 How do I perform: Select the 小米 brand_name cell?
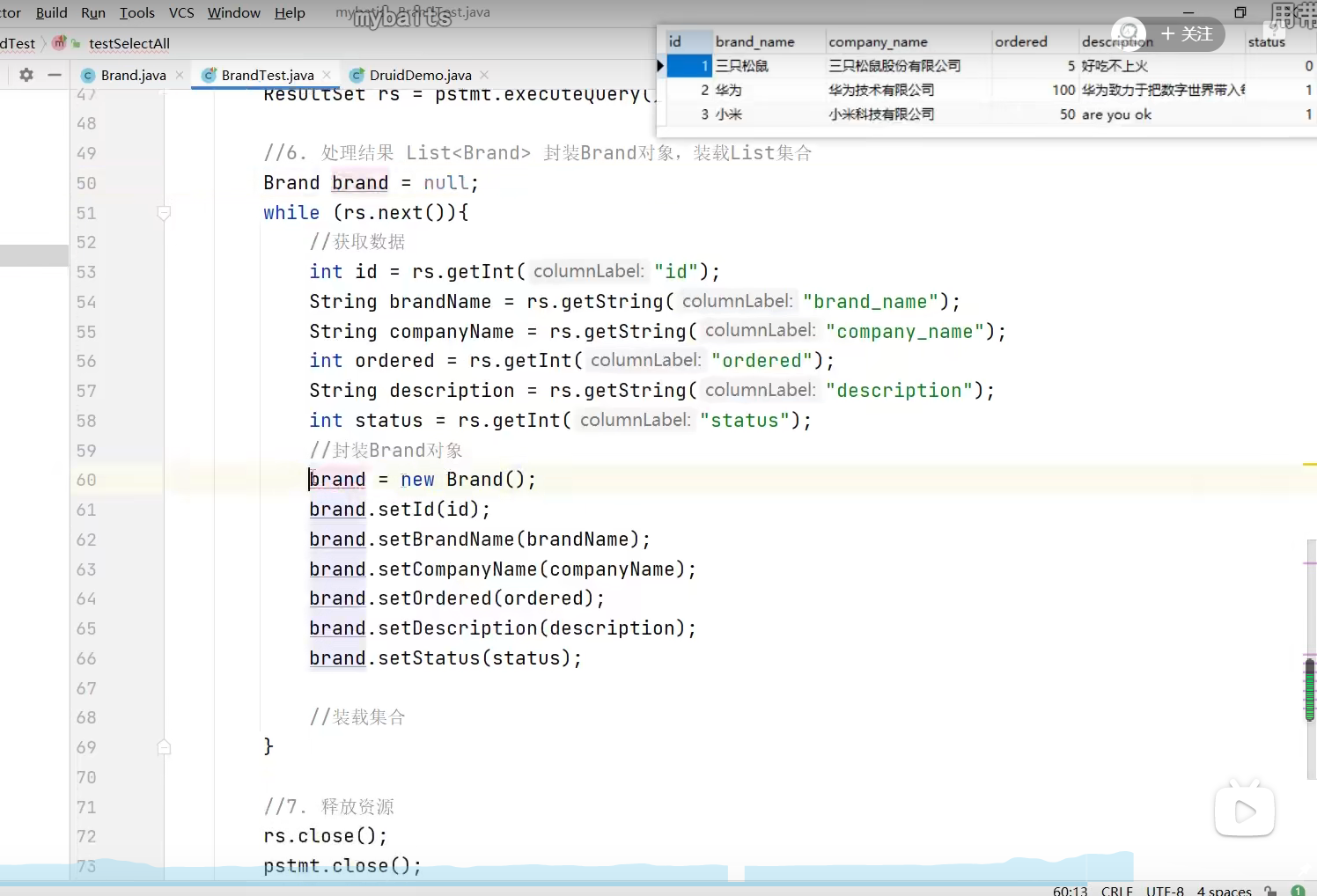[x=768, y=114]
